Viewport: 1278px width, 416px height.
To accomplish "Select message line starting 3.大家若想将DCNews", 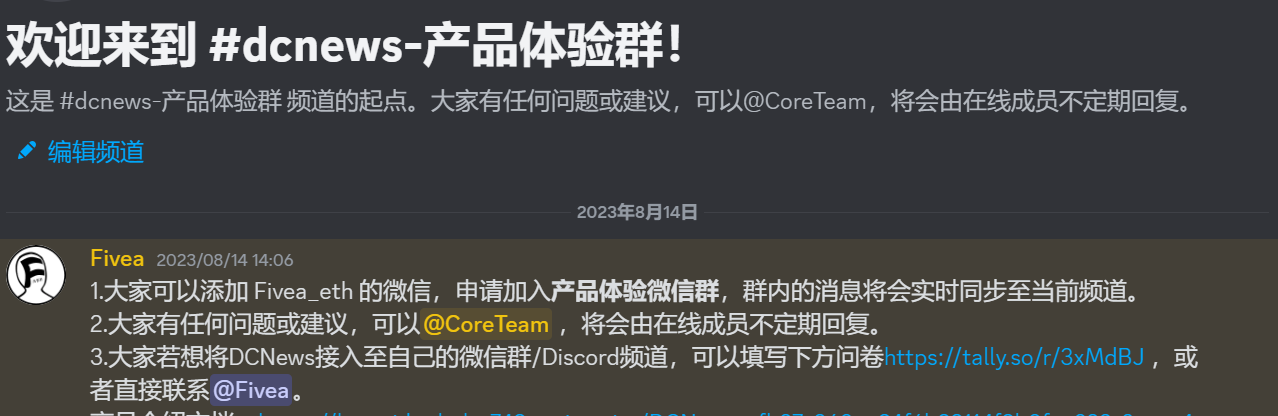I will pos(643,372).
